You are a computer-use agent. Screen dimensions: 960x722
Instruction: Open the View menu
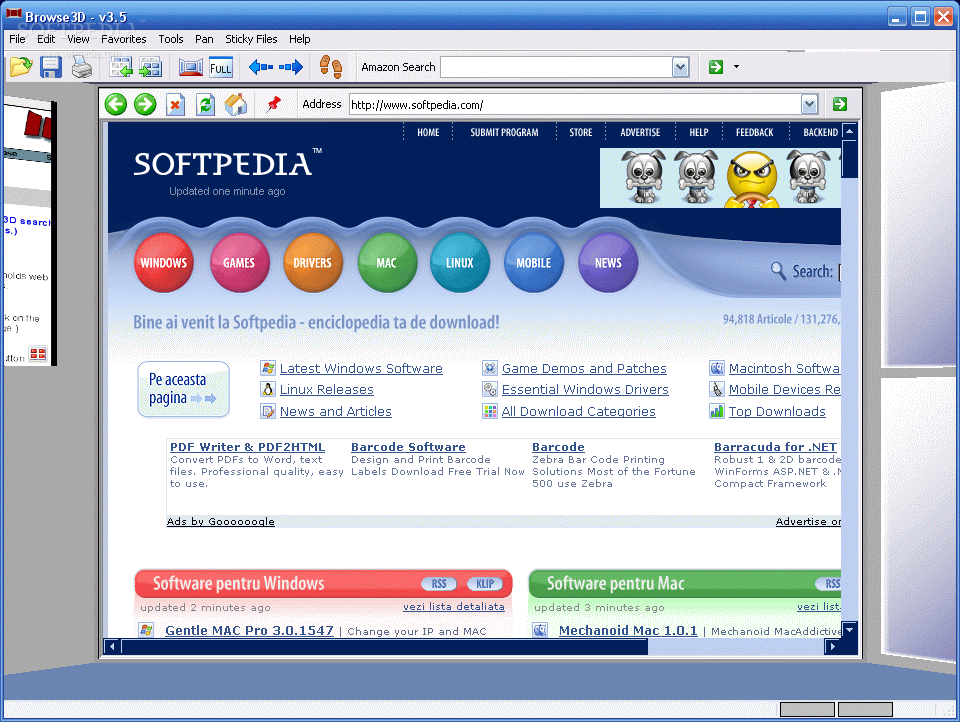78,39
